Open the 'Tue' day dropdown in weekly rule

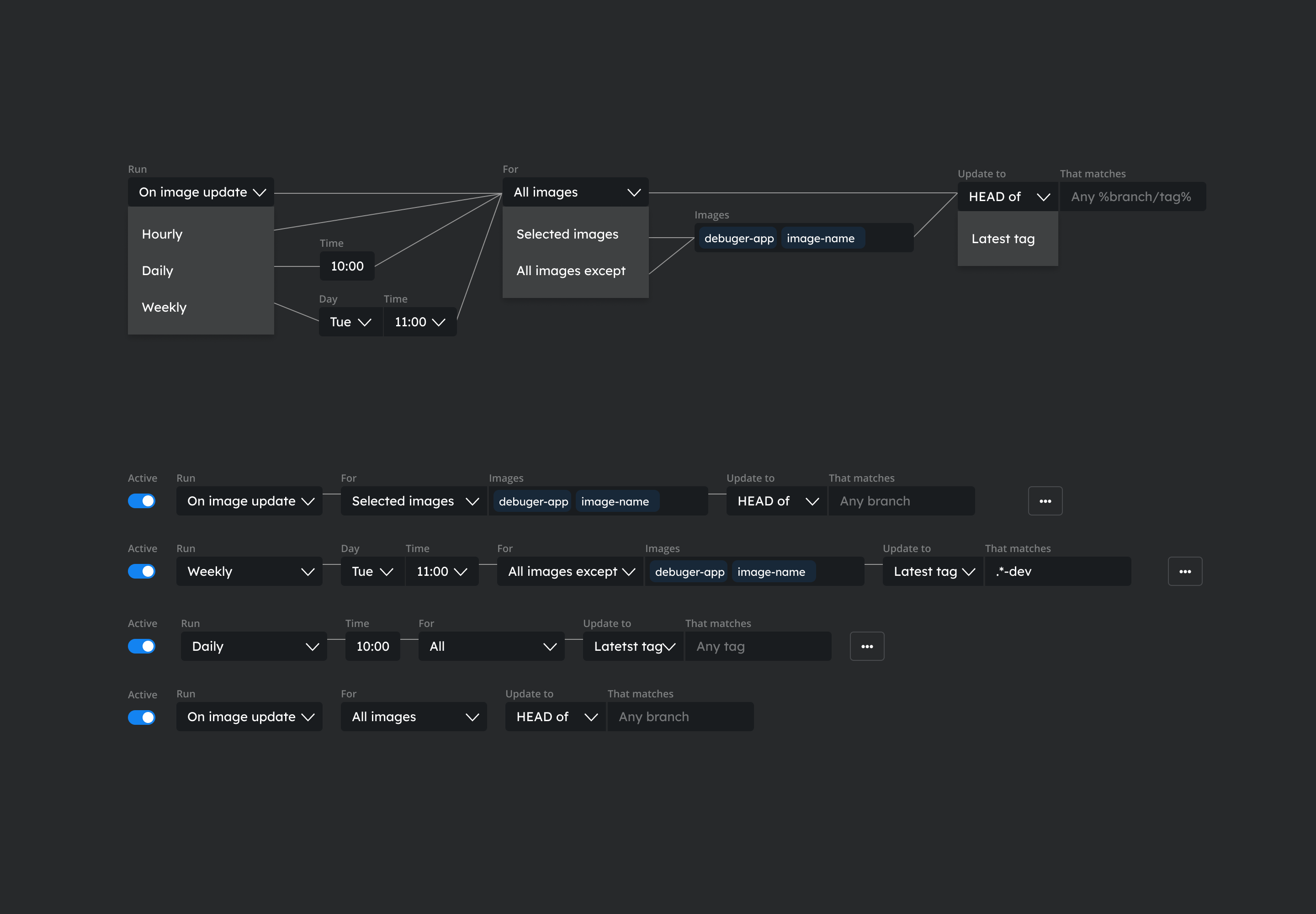click(371, 571)
